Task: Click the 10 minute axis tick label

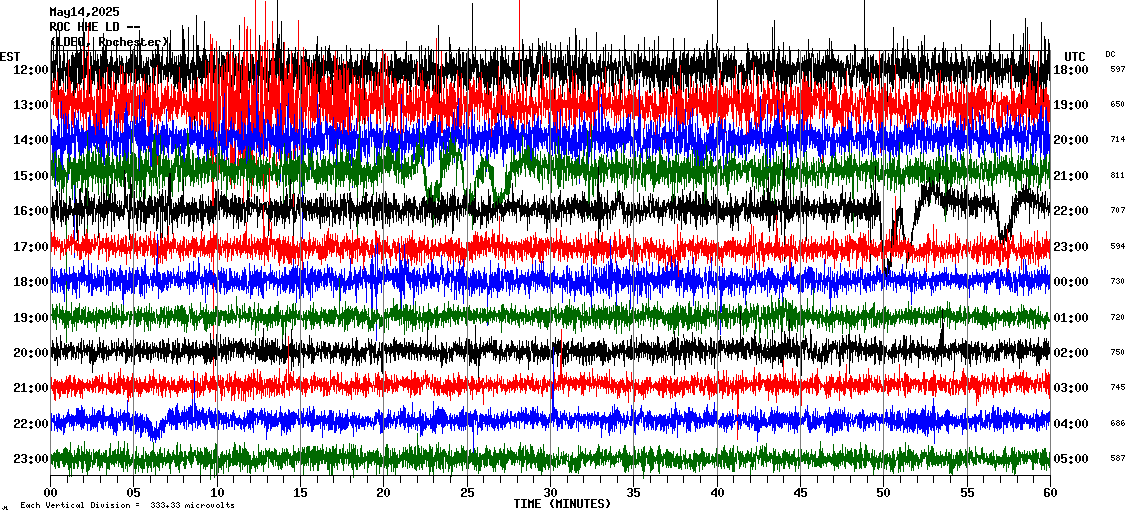Action: click(217, 492)
